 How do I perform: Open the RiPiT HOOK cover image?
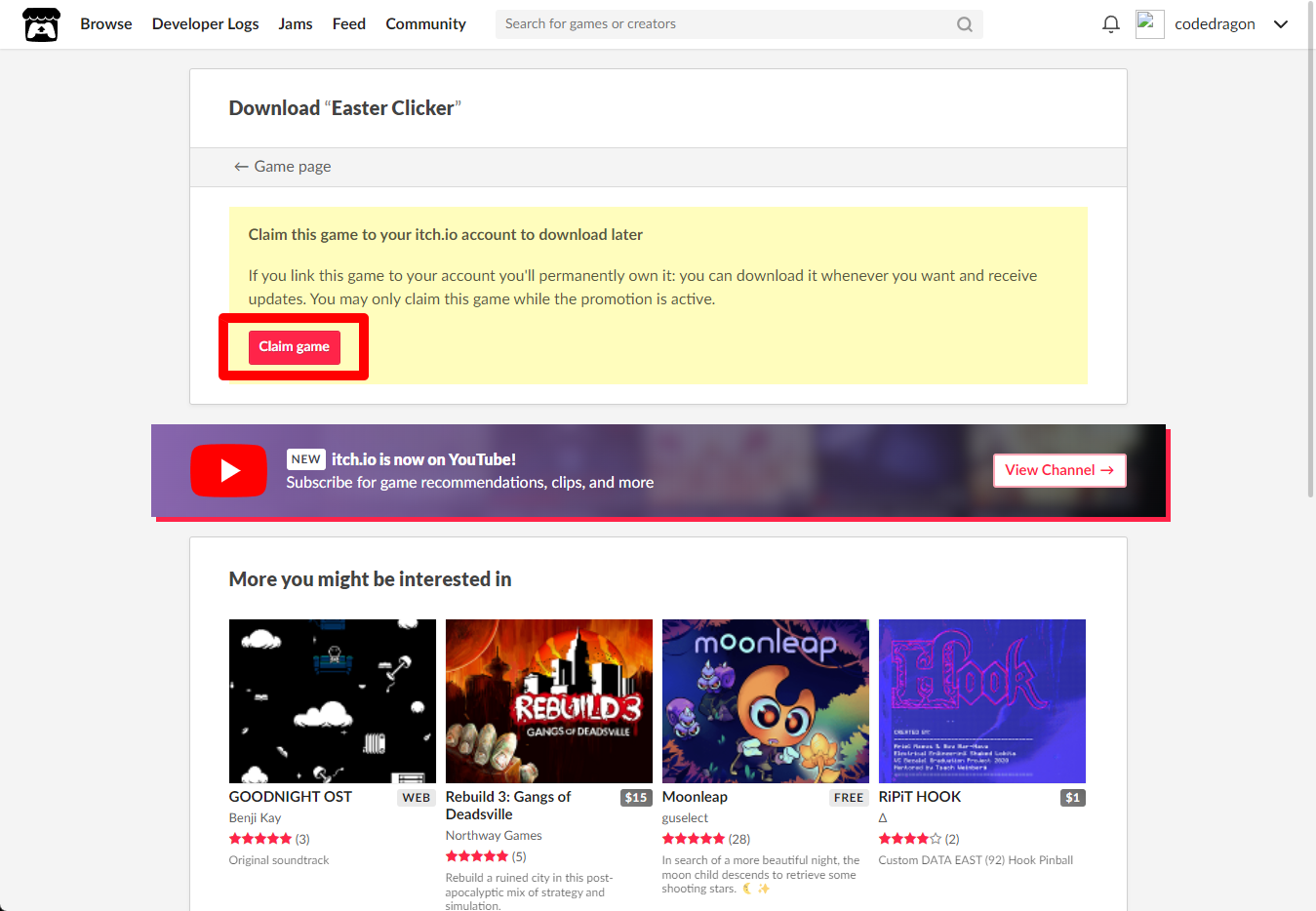click(x=982, y=701)
